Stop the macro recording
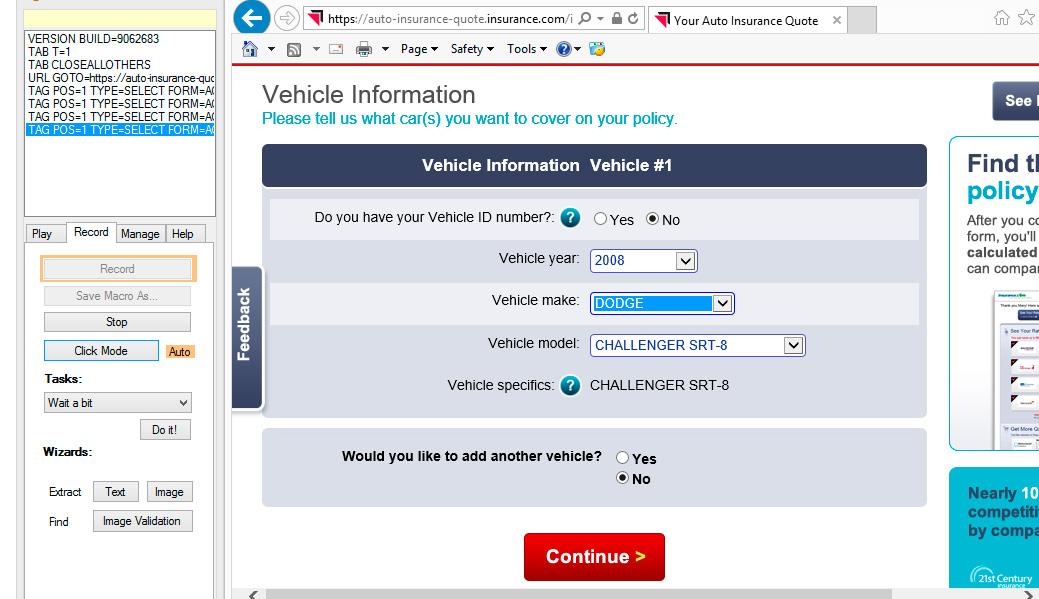The width and height of the screenshot is (1039, 599). (x=117, y=322)
